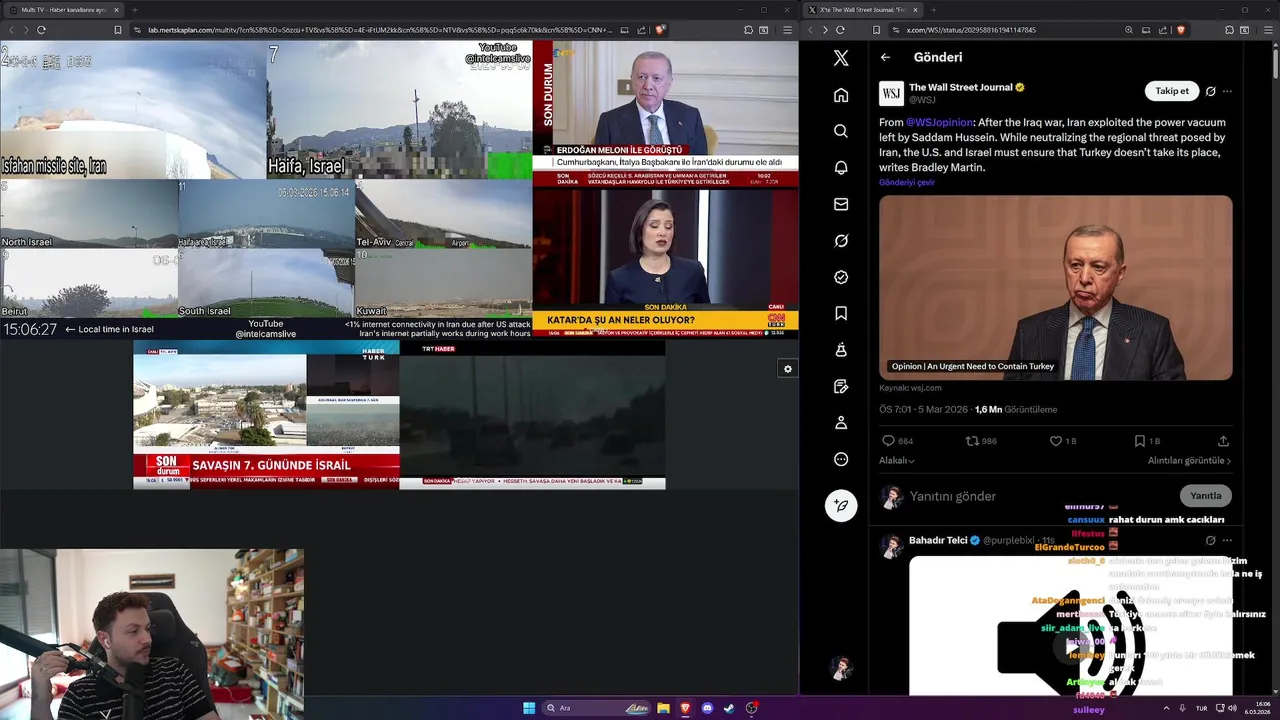Repost the WSJ post (986)
Viewport: 1280px width, 720px height.
(x=981, y=441)
